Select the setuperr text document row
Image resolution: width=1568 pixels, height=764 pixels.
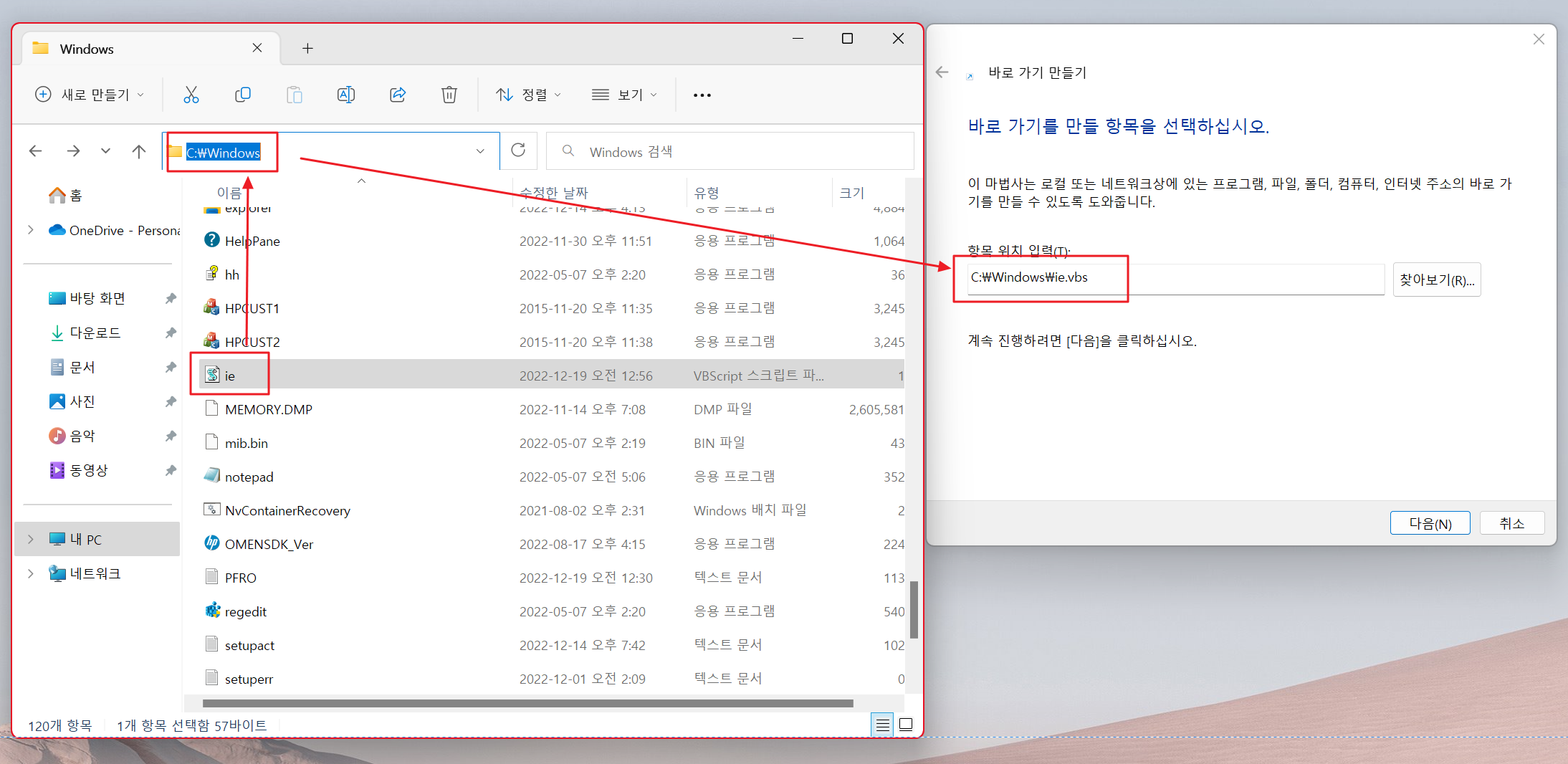tap(551, 679)
